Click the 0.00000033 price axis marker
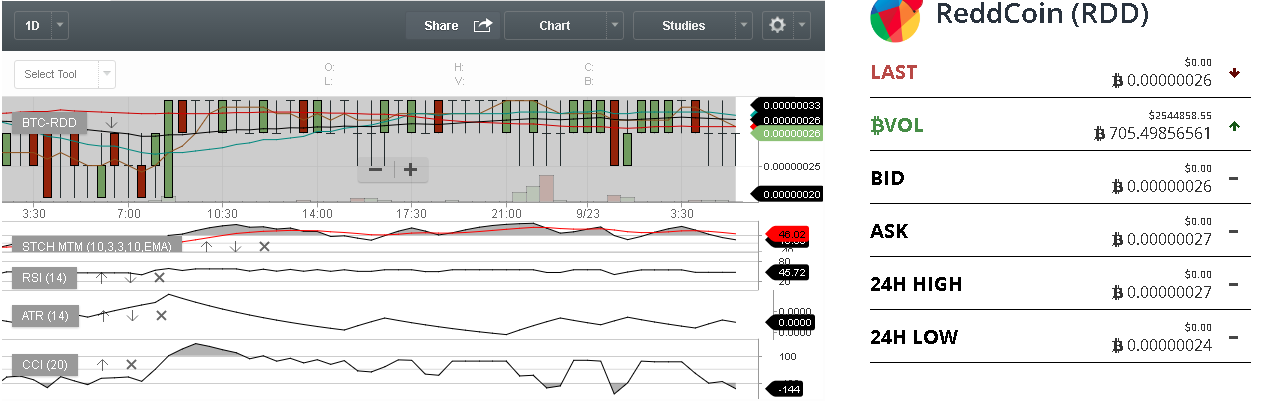 788,105
